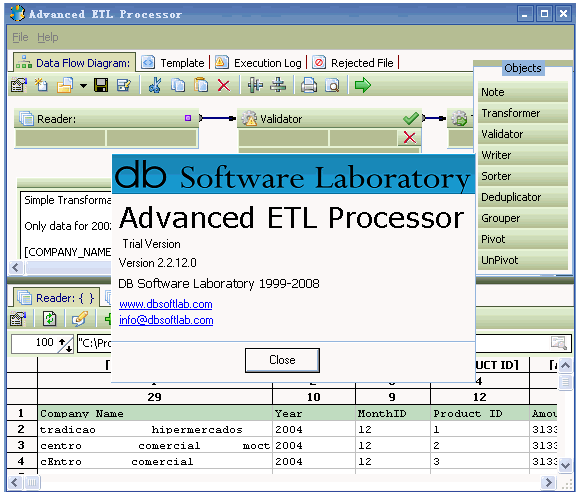Screen dimensions: 578x494
Task: Click the Save As edit-form icon
Action: pyautogui.click(x=124, y=85)
